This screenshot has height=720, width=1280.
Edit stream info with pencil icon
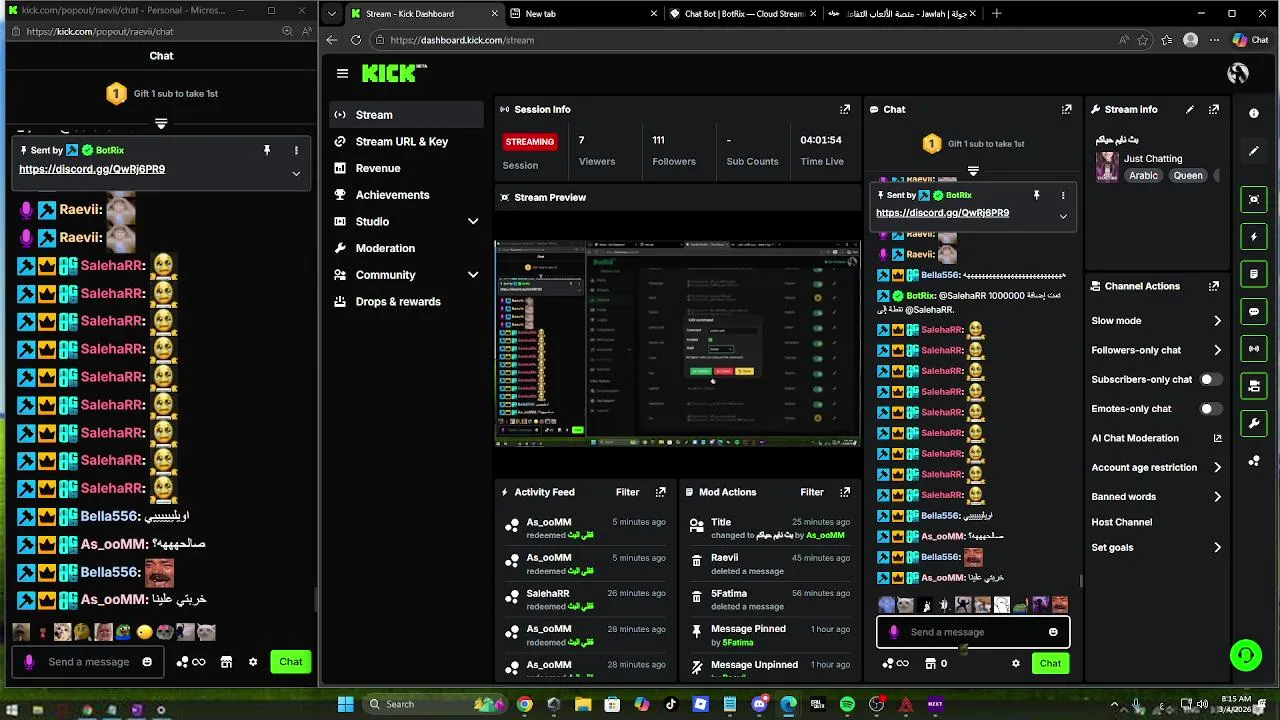tap(1190, 109)
